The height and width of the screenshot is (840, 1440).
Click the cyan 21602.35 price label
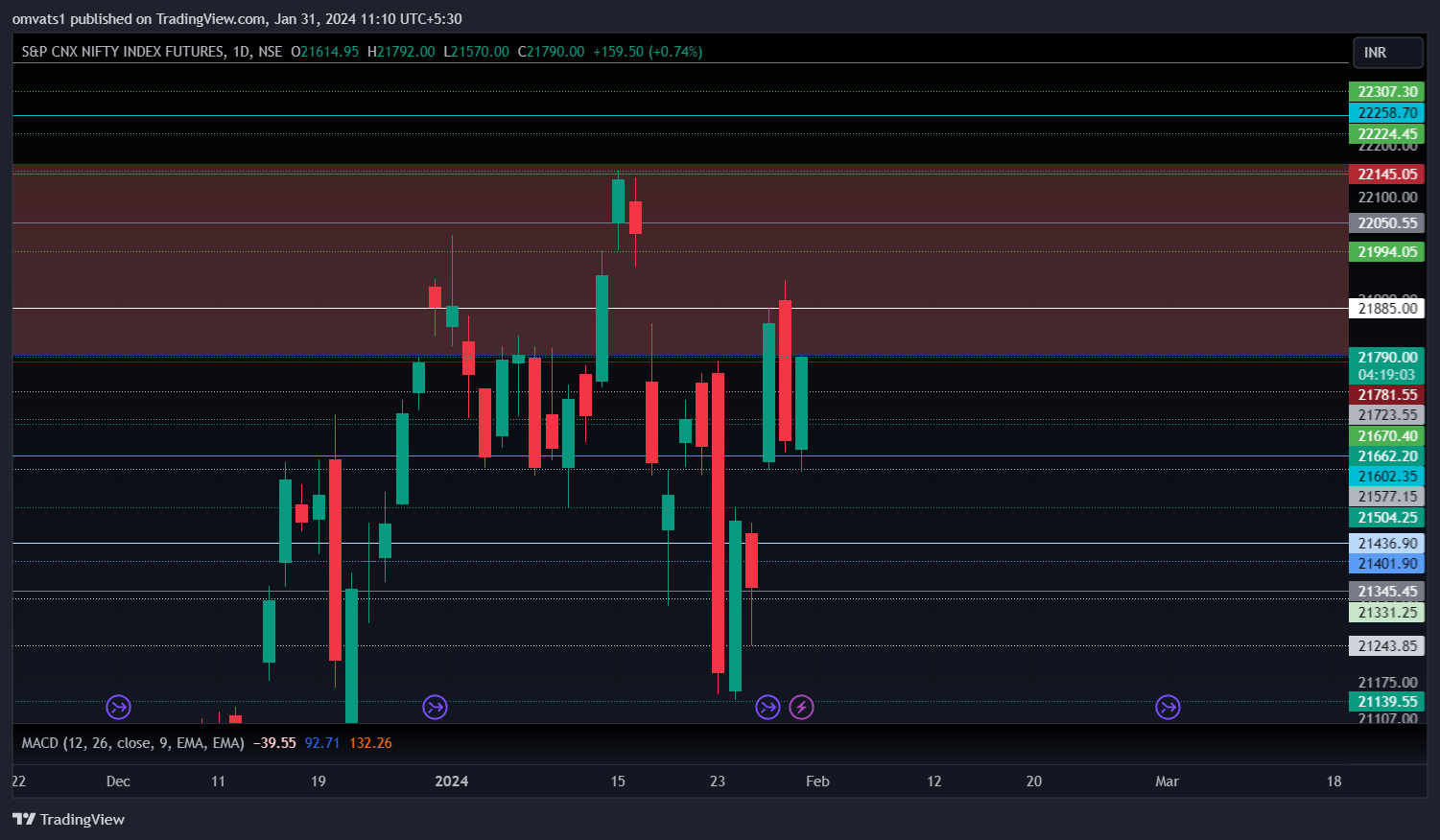(1387, 477)
